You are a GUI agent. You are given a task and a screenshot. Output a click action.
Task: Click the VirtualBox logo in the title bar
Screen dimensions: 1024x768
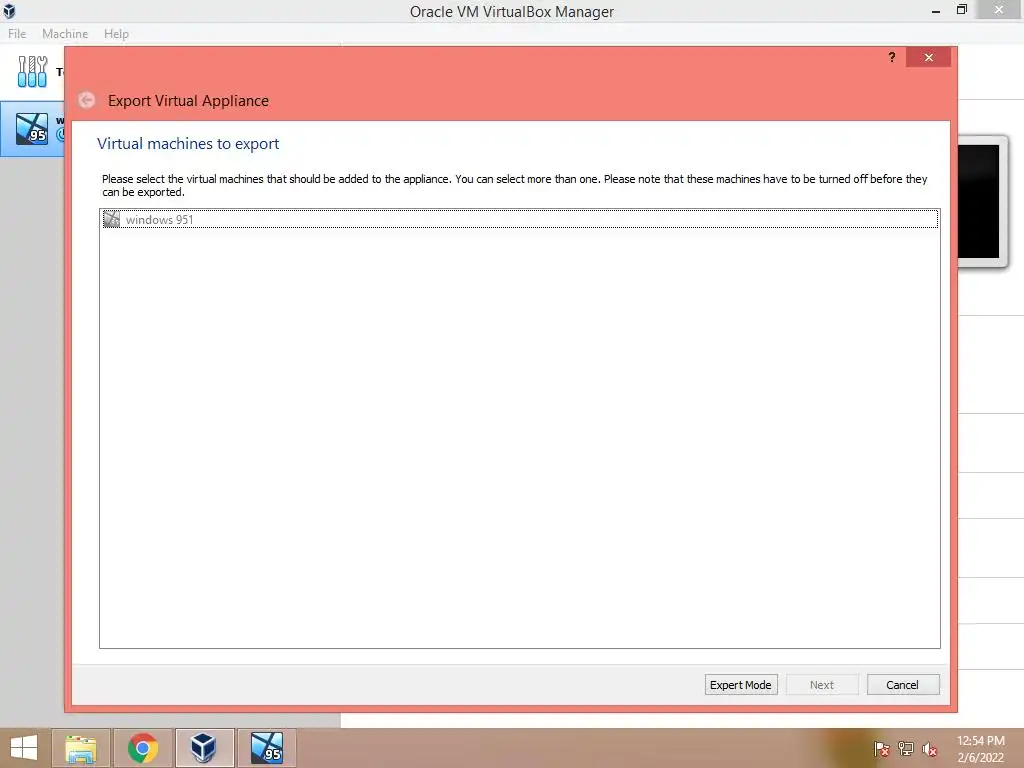coord(9,10)
